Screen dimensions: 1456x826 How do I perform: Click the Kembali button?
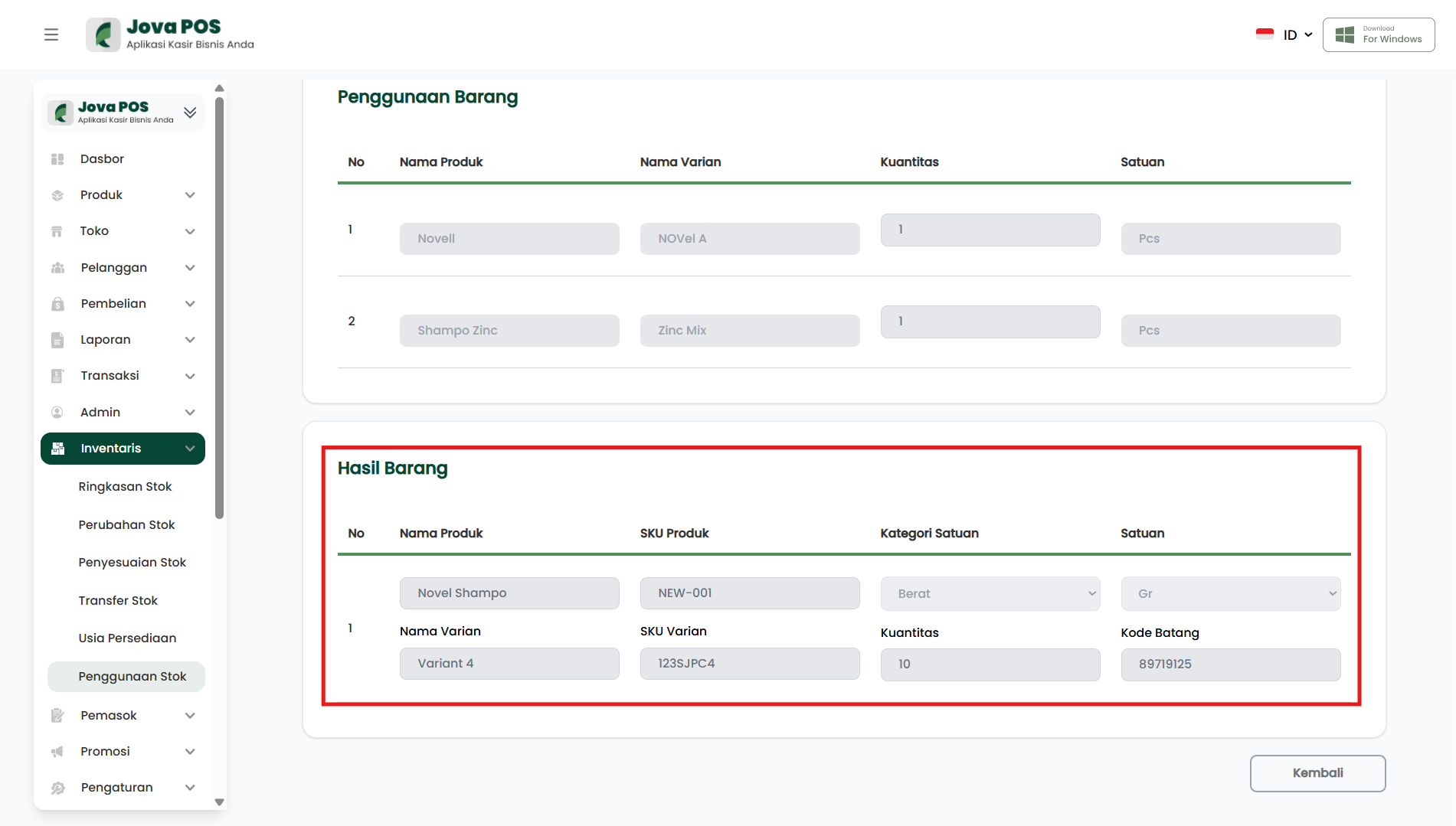pos(1317,773)
